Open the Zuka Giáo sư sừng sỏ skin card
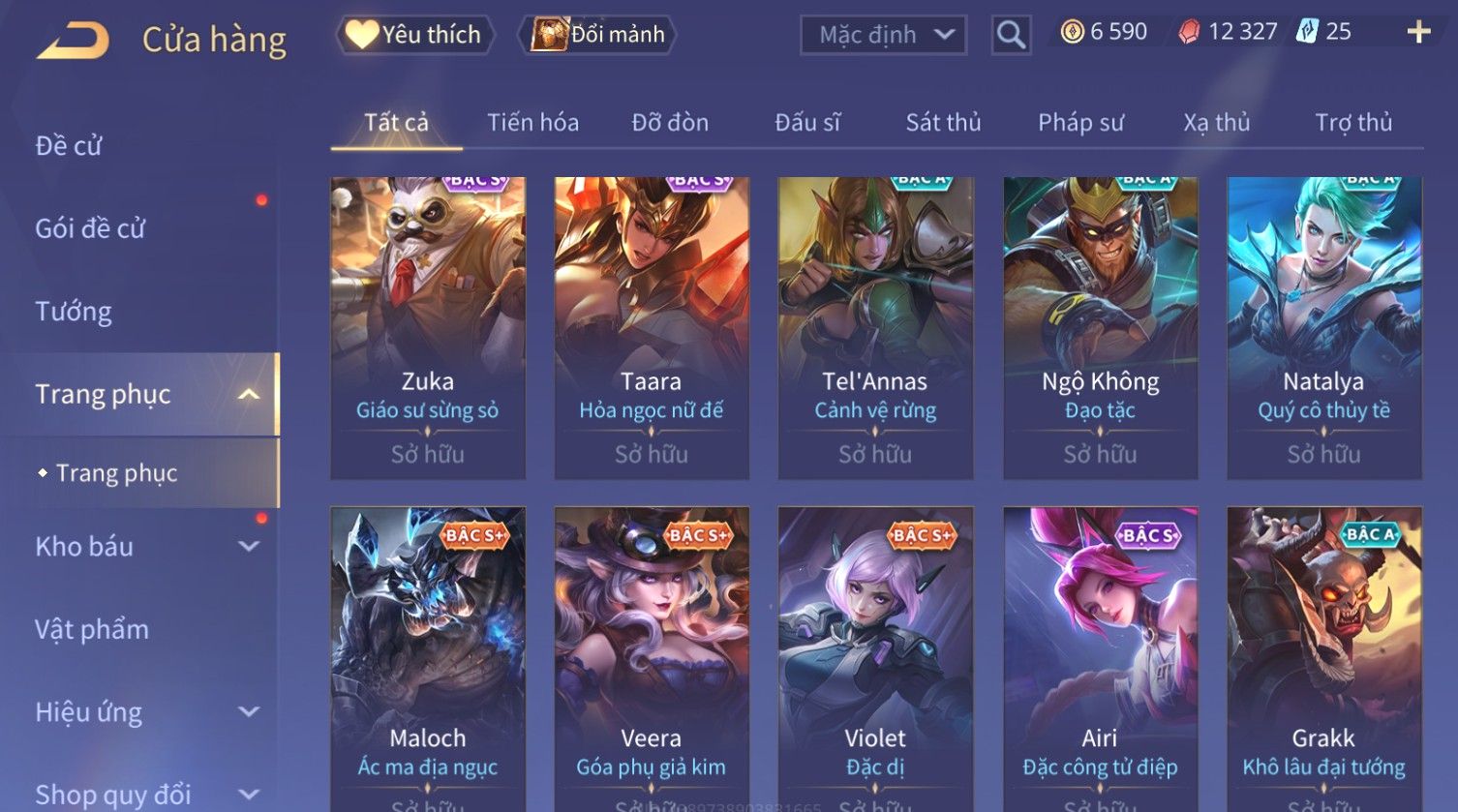 pos(428,328)
